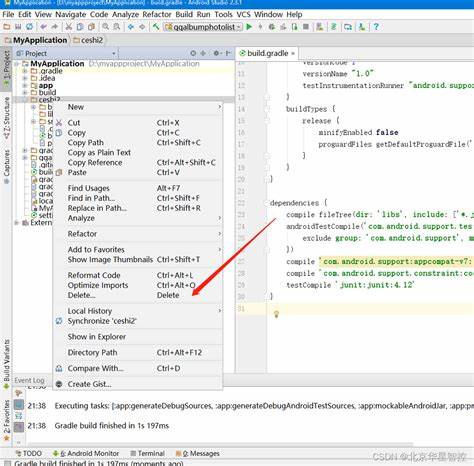The image size is (474, 466).
Task: Expand the .gradle folder node
Action: (x=25, y=71)
